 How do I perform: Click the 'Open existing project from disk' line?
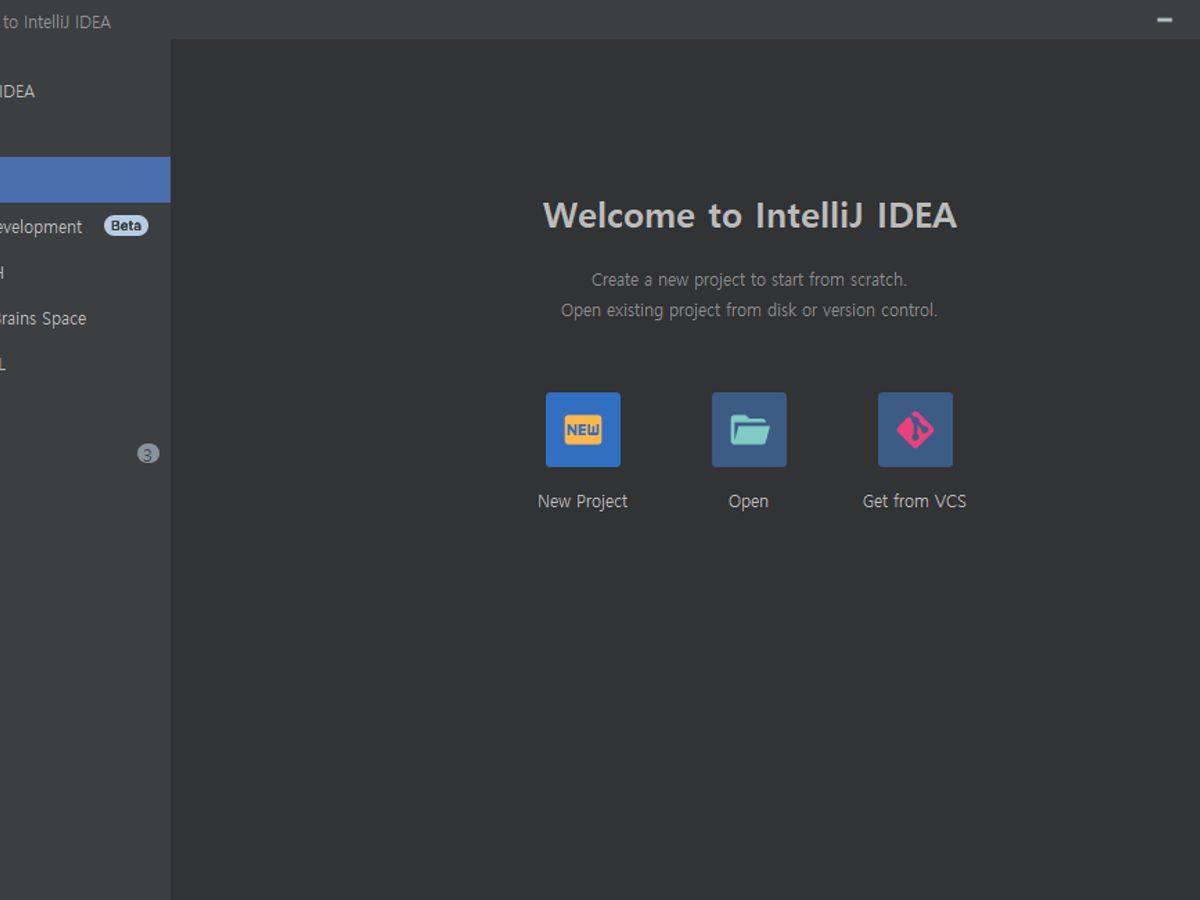pos(749,310)
